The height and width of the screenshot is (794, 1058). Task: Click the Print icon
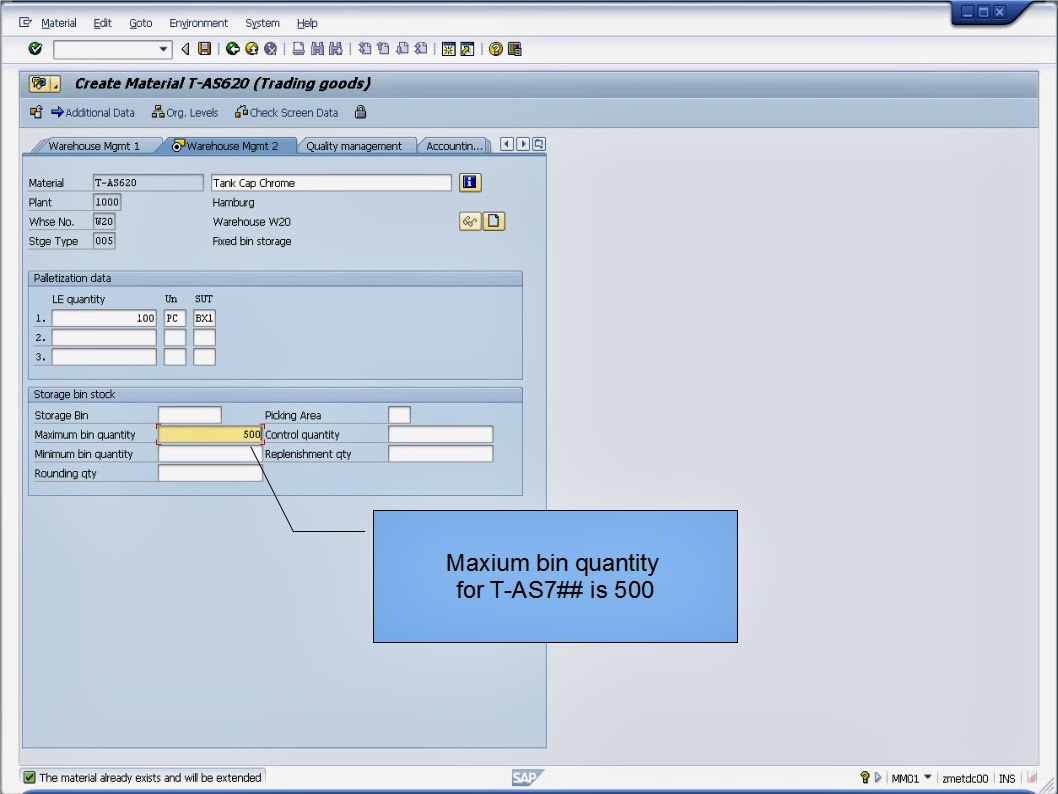click(x=298, y=49)
